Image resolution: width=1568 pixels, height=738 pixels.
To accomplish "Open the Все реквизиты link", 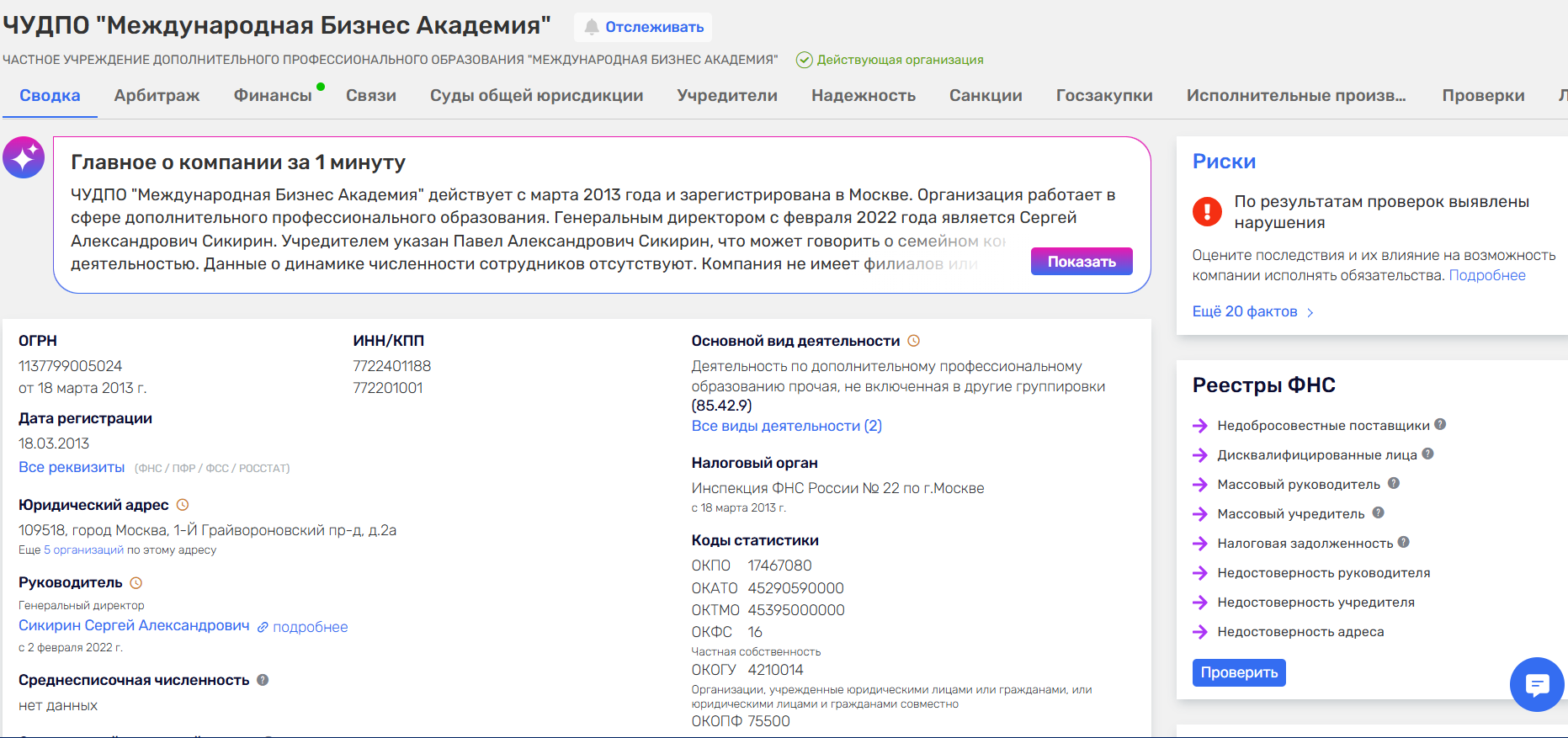I will point(72,467).
